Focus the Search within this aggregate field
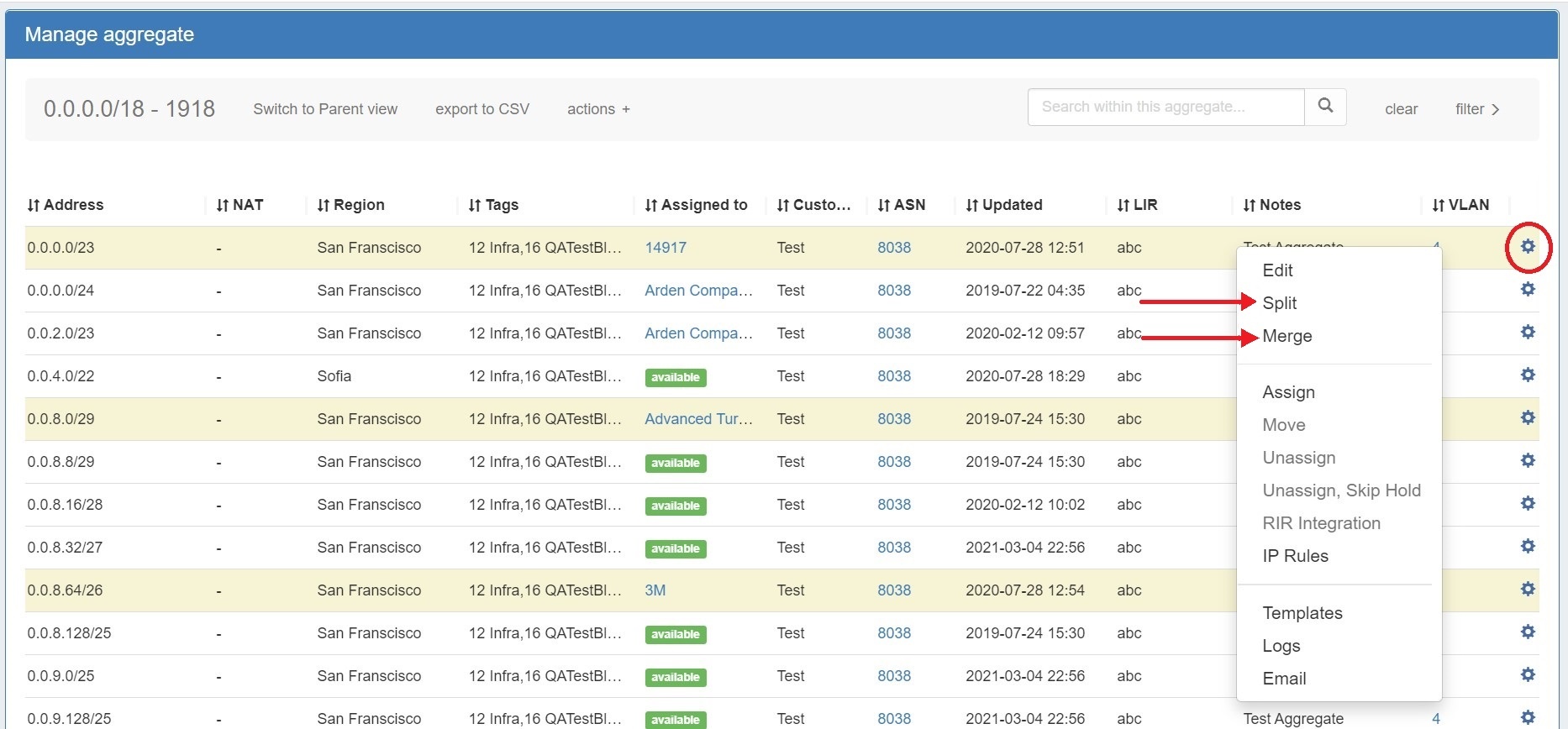 (1165, 107)
